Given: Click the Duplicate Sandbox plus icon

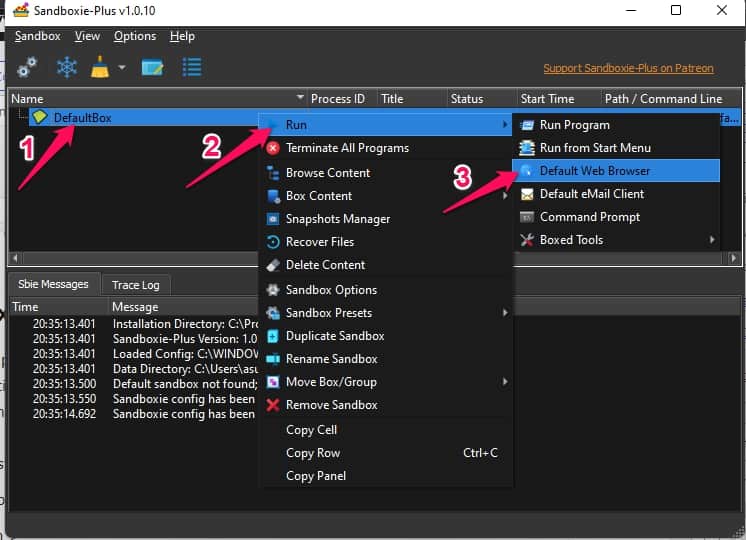Looking at the screenshot, I should (x=273, y=336).
